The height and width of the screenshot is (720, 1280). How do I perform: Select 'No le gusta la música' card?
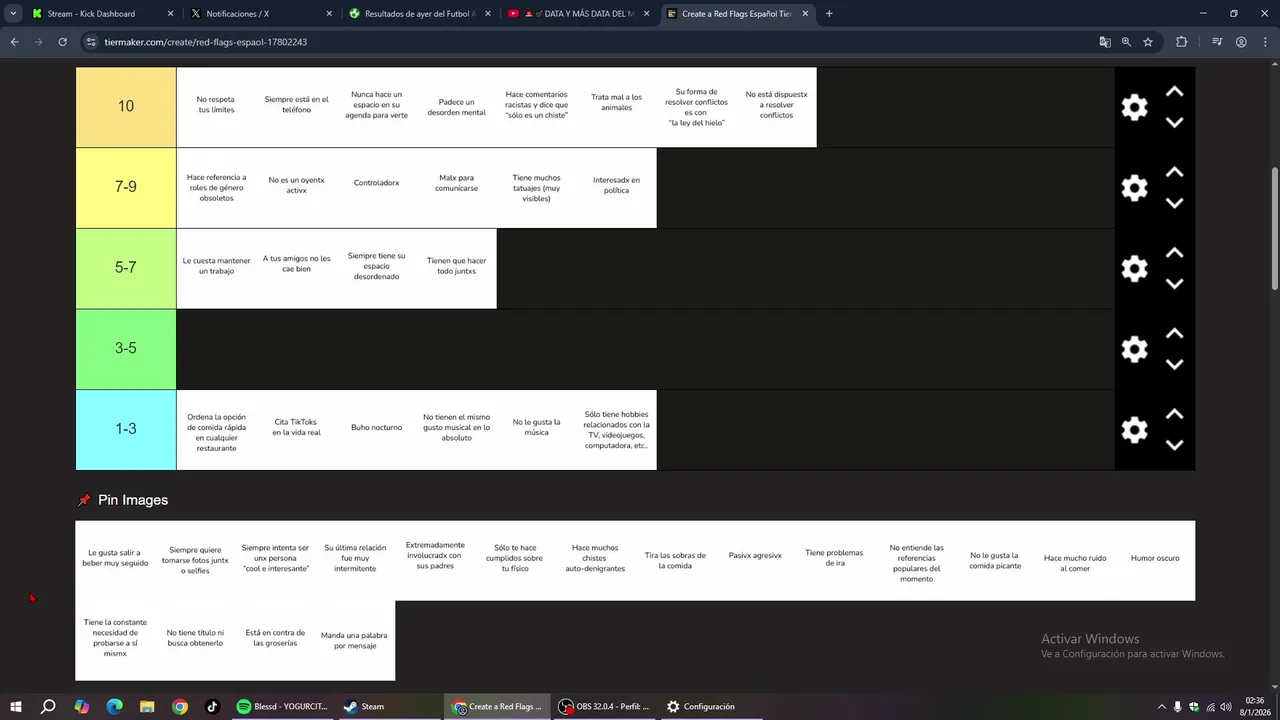click(x=536, y=429)
